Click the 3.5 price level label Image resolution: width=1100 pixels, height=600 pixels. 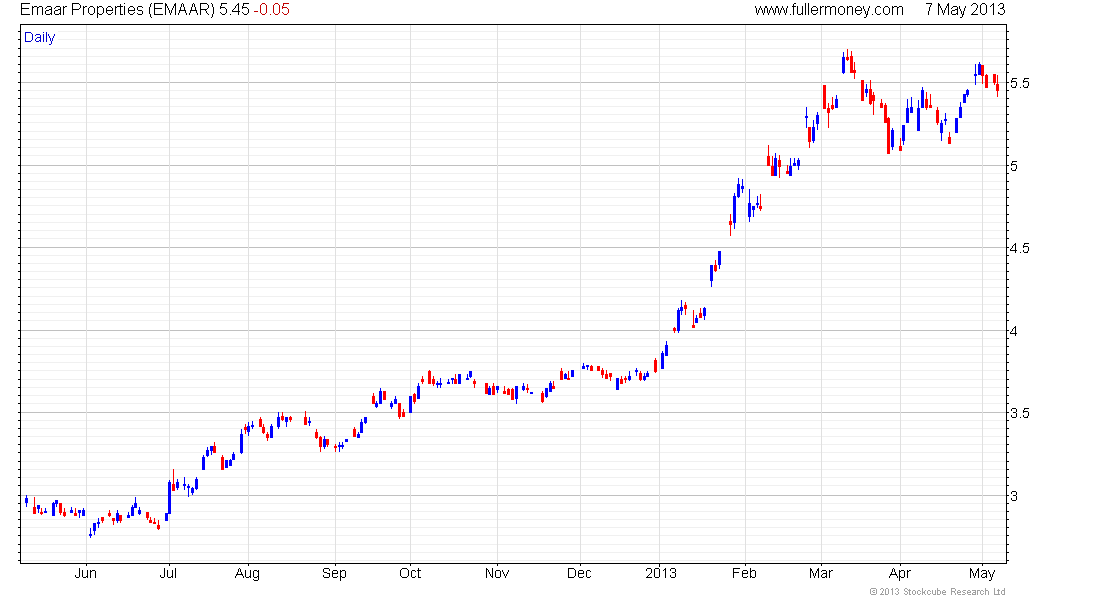[x=1020, y=413]
